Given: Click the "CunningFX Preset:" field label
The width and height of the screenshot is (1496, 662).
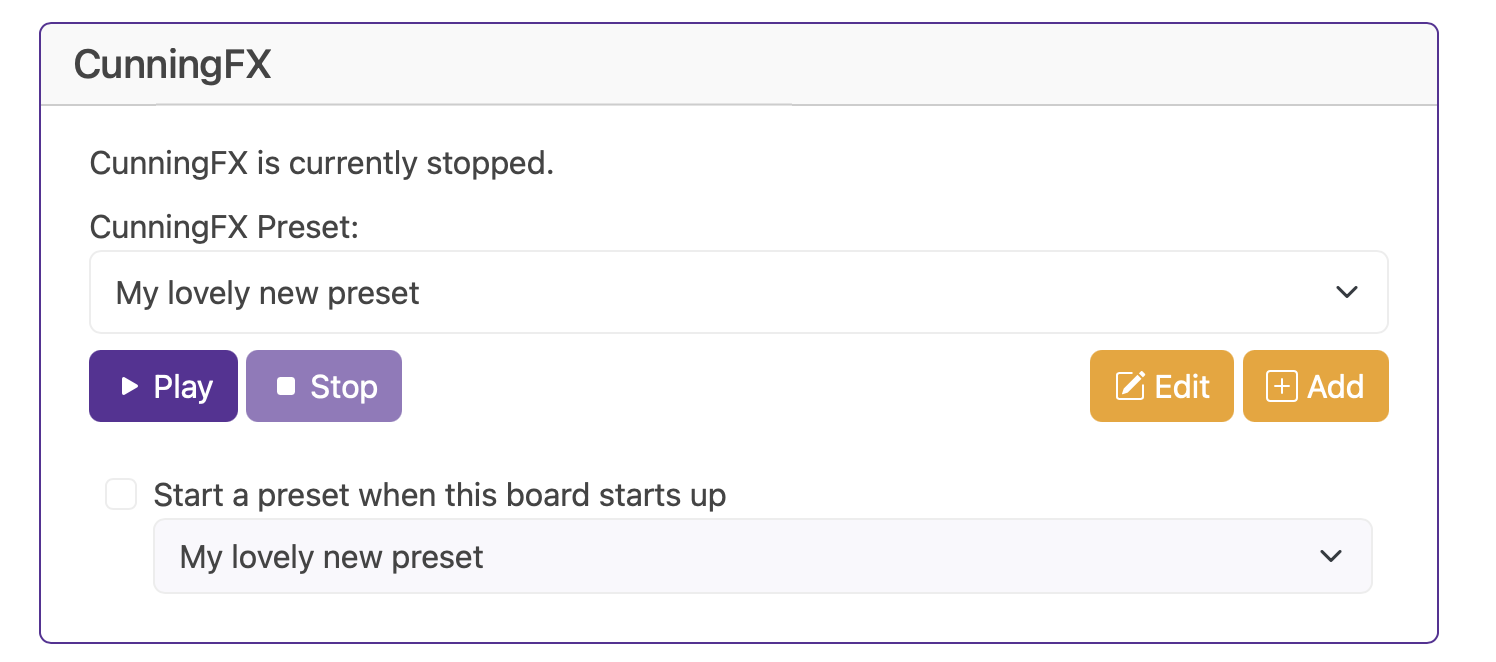Looking at the screenshot, I should click(x=224, y=227).
